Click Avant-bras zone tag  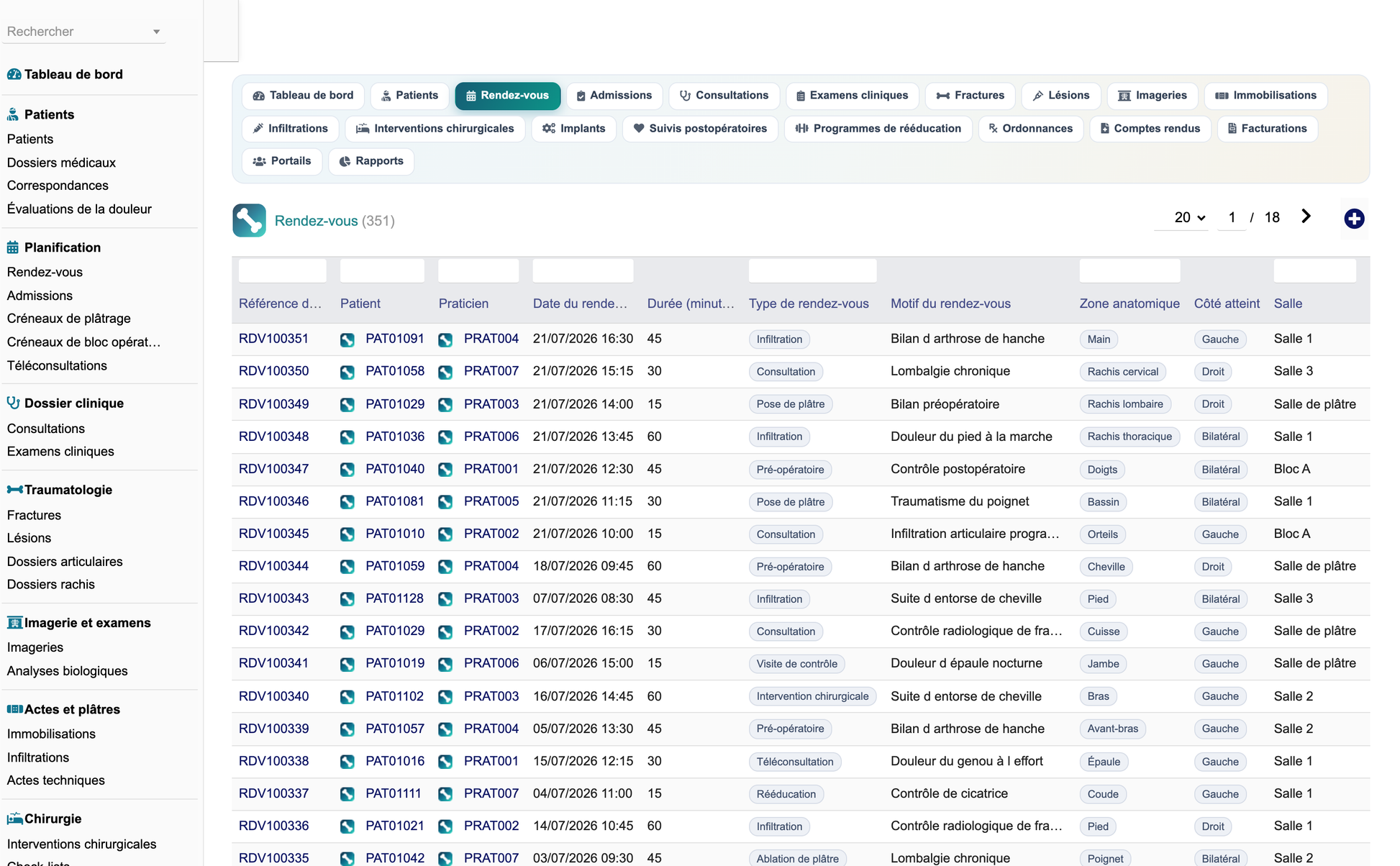coord(1112,729)
